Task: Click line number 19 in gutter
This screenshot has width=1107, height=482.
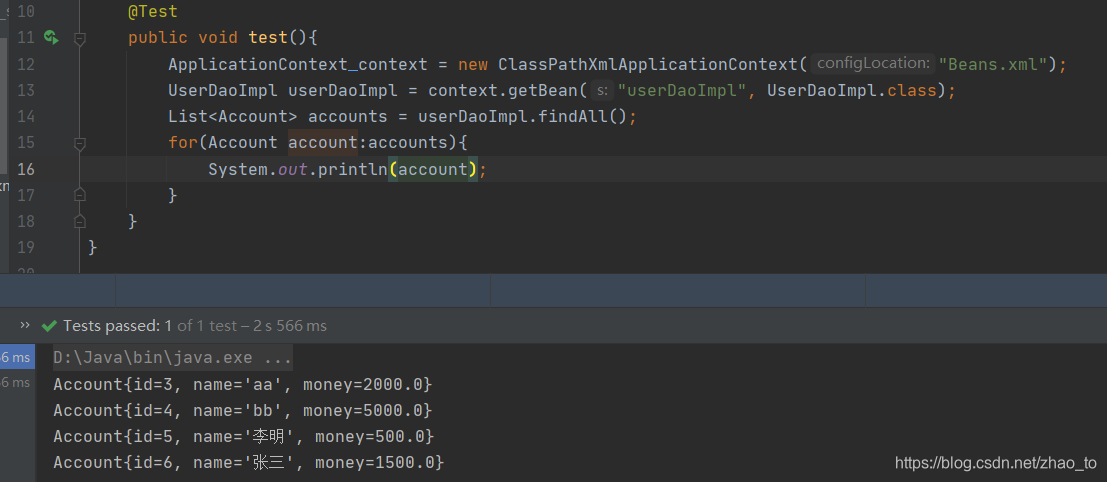Action: coord(25,247)
